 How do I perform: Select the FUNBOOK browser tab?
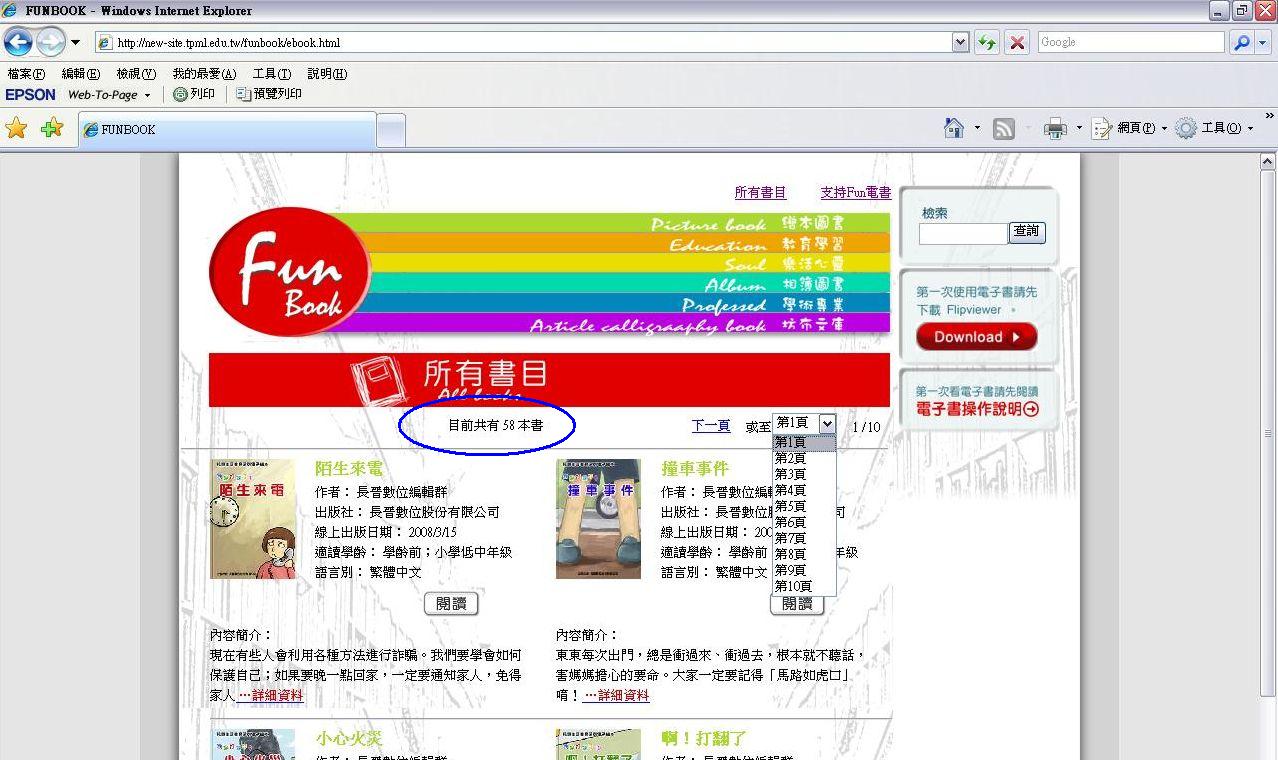227,130
